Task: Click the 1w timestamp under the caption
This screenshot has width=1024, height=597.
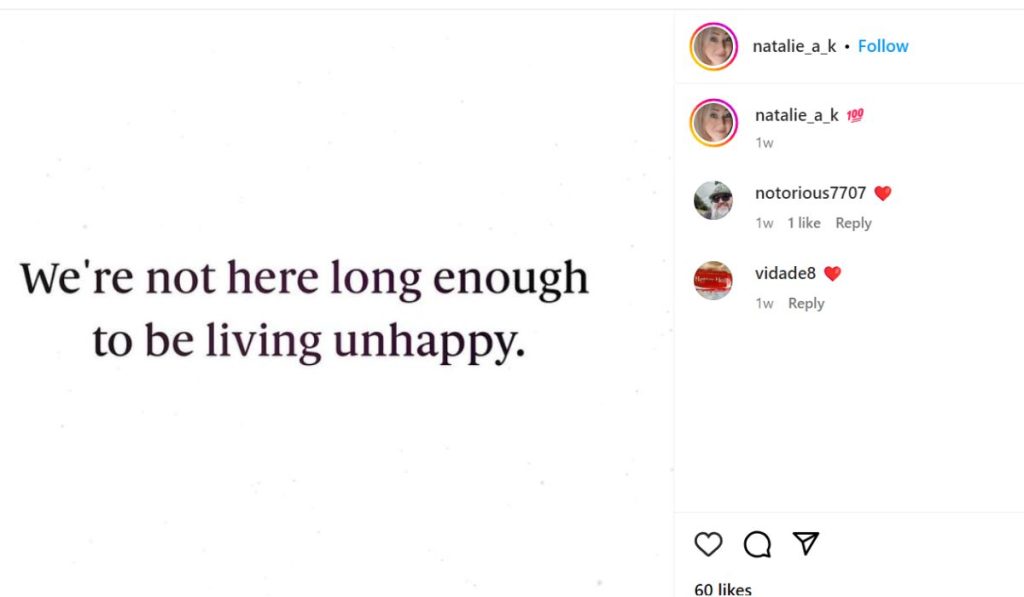Action: [764, 143]
